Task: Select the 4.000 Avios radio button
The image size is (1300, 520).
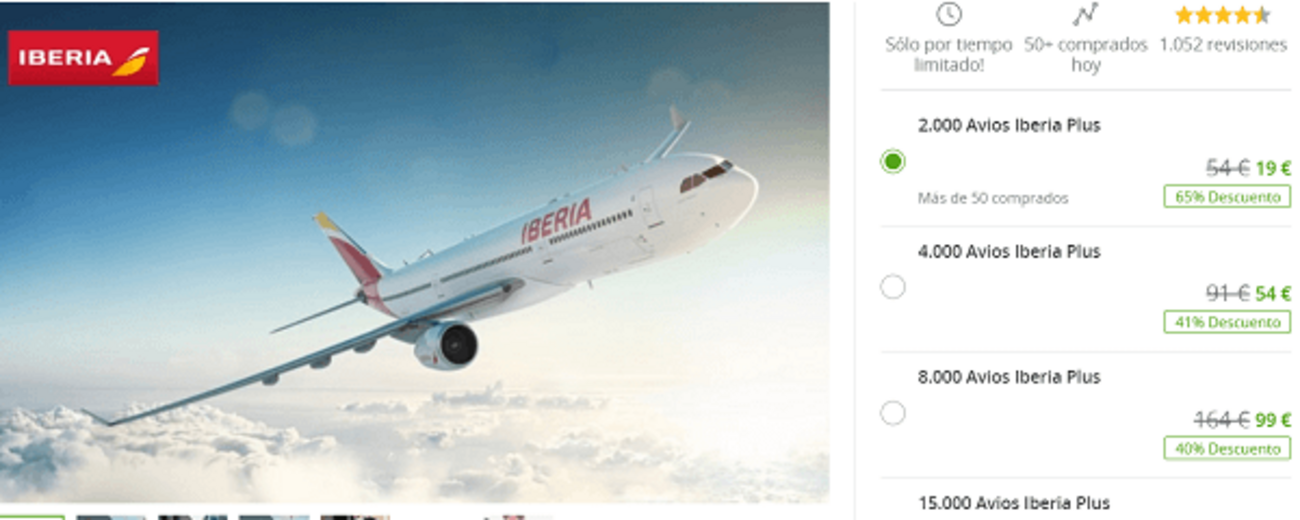Action: click(893, 287)
